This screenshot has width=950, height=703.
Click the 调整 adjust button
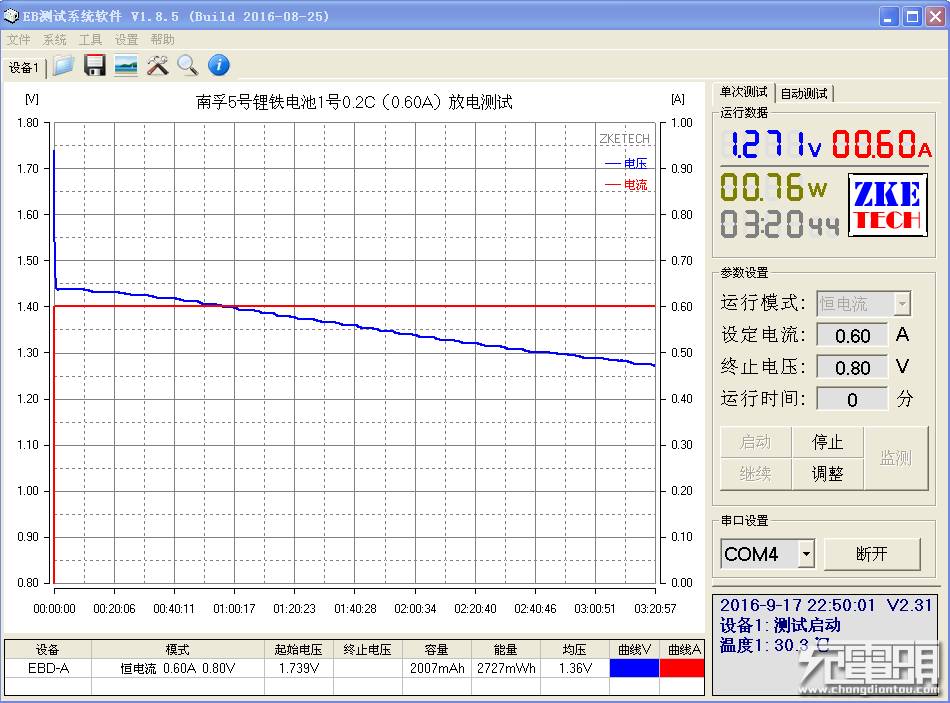pos(828,473)
